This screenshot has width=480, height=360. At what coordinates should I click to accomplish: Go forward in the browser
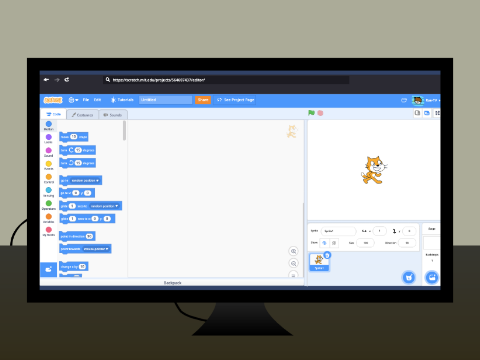pos(57,80)
